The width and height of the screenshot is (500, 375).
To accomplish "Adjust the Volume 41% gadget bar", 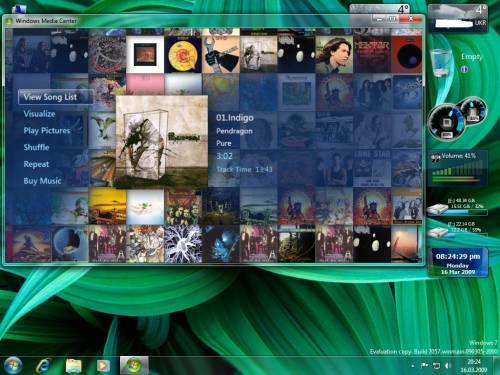I will pos(458,168).
